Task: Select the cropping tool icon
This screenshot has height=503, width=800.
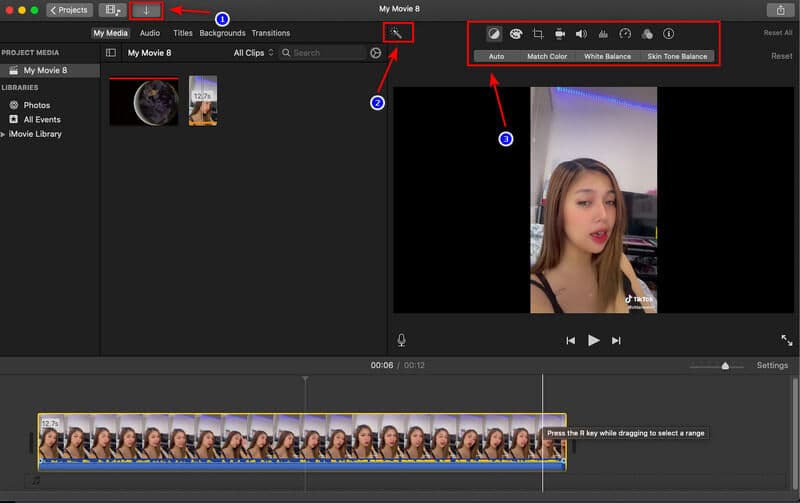Action: click(538, 33)
